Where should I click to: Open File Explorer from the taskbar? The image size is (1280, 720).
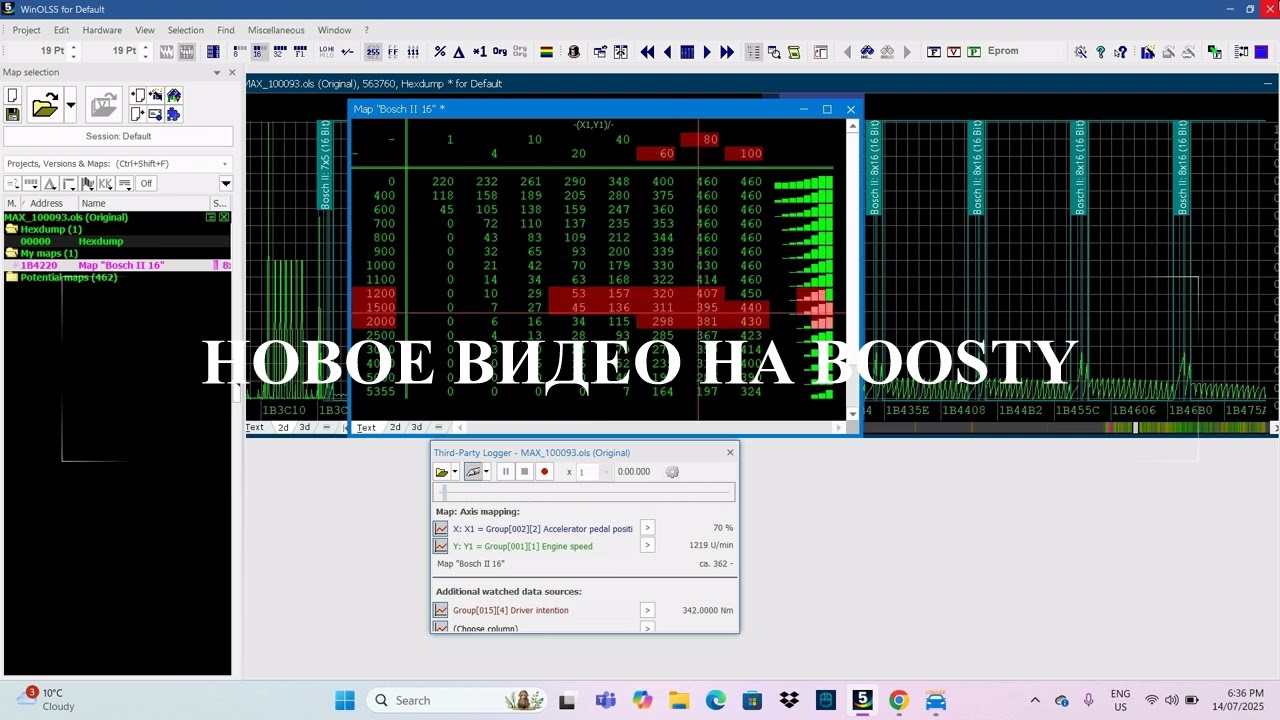(679, 701)
